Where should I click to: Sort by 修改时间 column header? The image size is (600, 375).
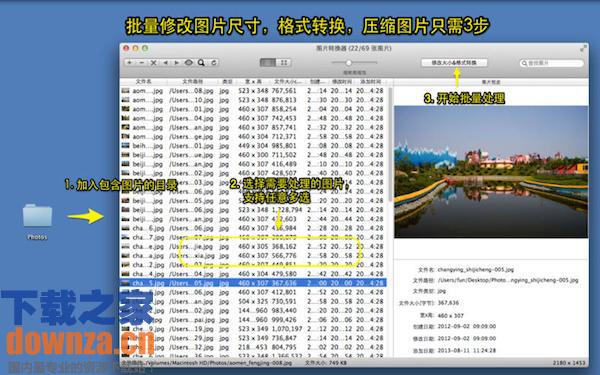(x=342, y=82)
